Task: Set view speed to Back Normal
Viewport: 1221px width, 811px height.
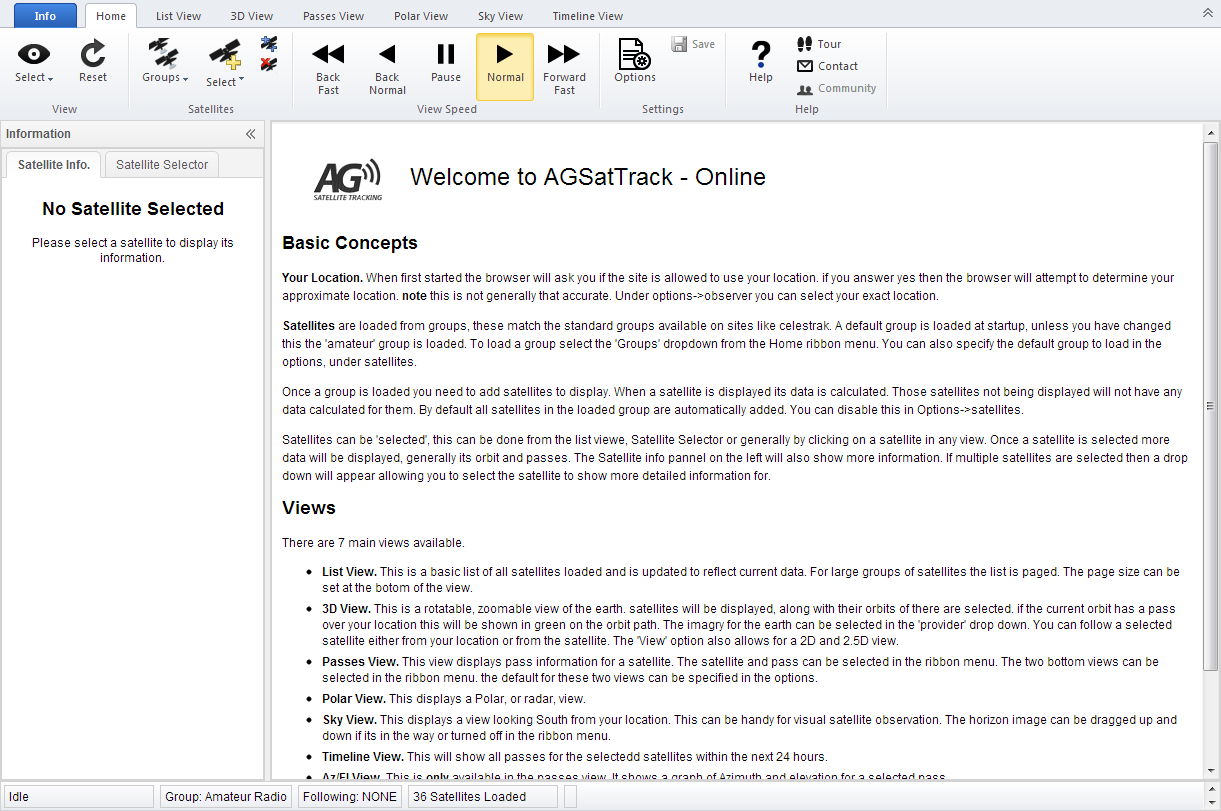Action: 387,68
